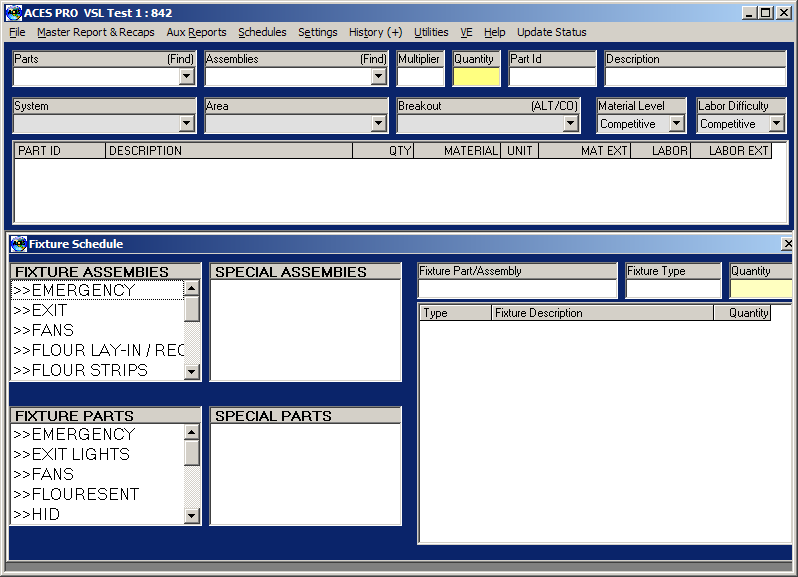Select >>HID in Fixture Parts
Viewport: 798px width, 577px height.
point(97,514)
